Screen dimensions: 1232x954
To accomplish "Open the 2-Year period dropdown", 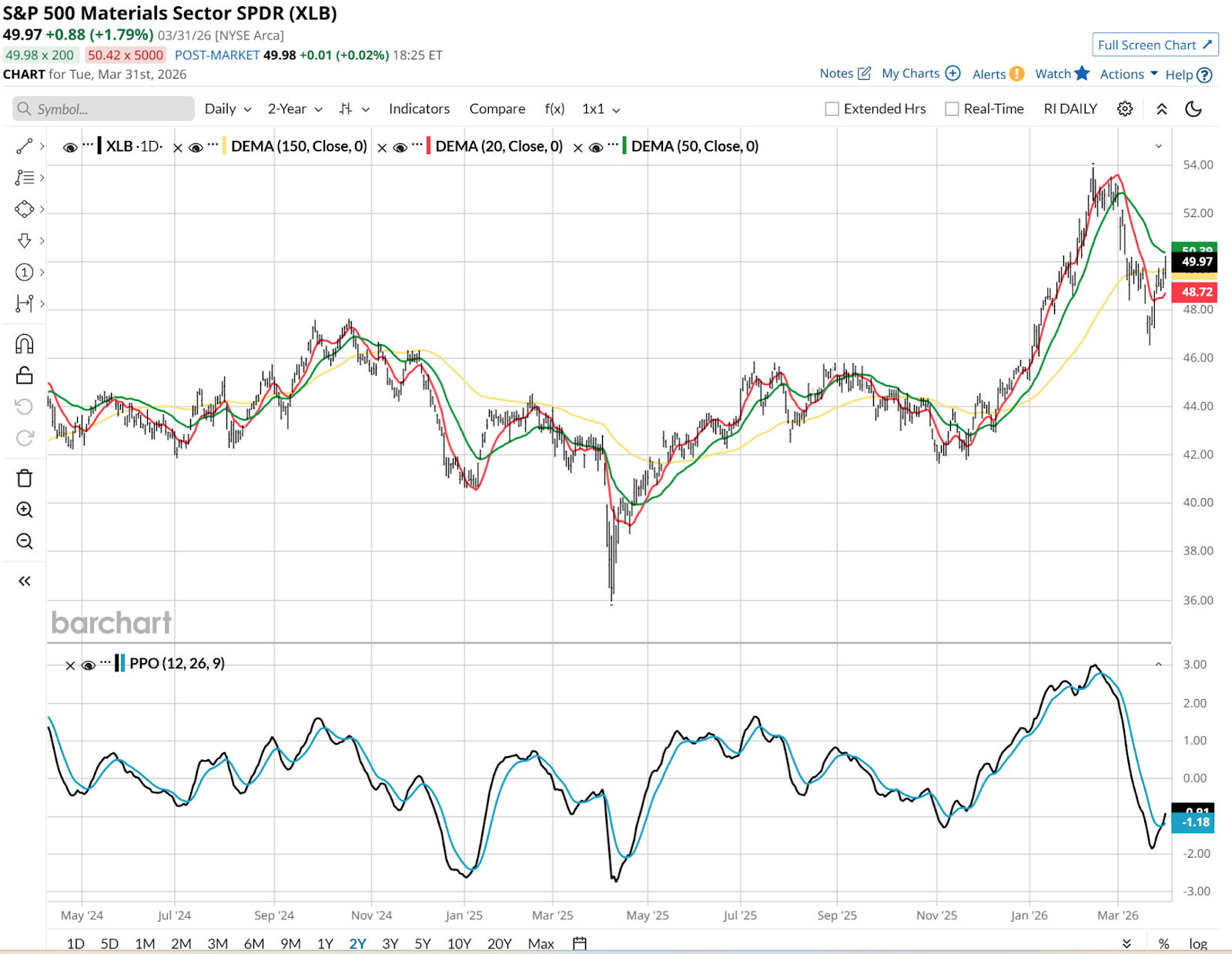I will [295, 109].
